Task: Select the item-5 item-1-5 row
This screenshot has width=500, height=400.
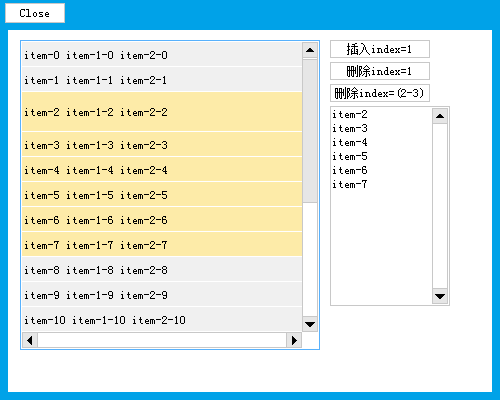Action: 162,195
